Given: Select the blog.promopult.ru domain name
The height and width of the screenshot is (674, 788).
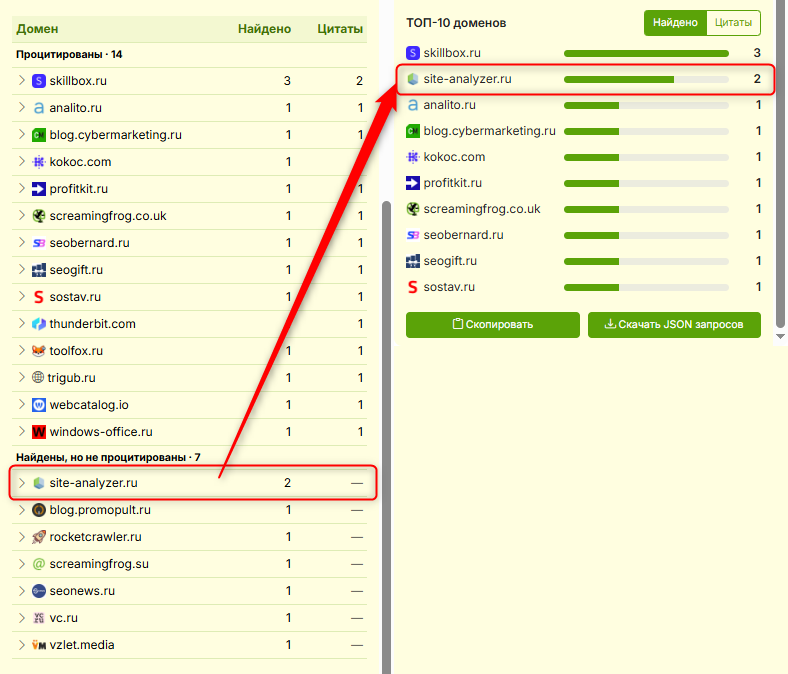Looking at the screenshot, I should pos(100,510).
